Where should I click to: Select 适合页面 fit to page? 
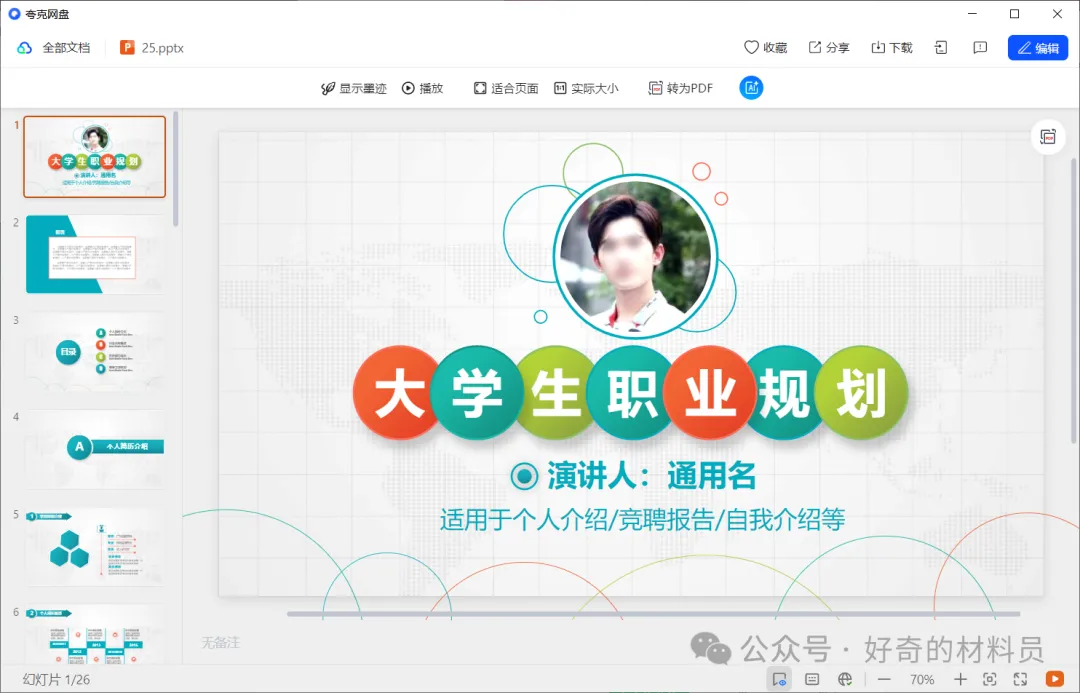click(x=506, y=88)
